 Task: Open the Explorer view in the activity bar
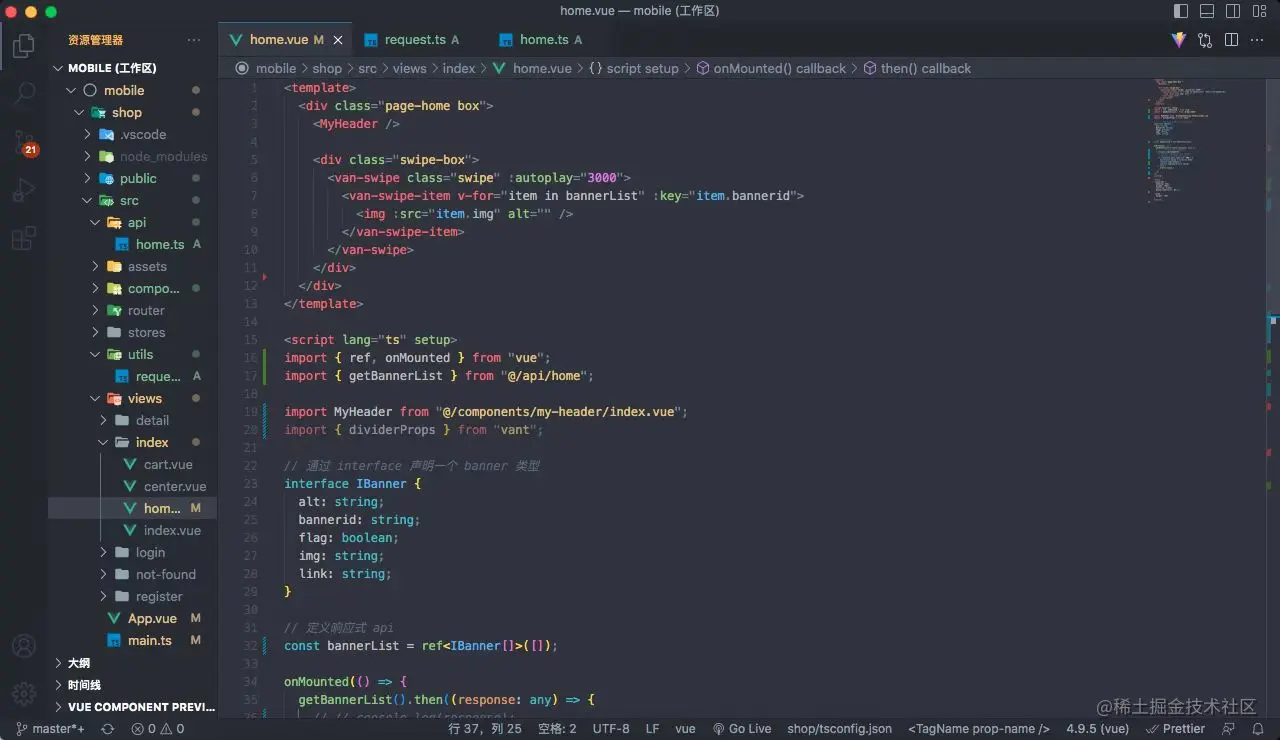[23, 45]
